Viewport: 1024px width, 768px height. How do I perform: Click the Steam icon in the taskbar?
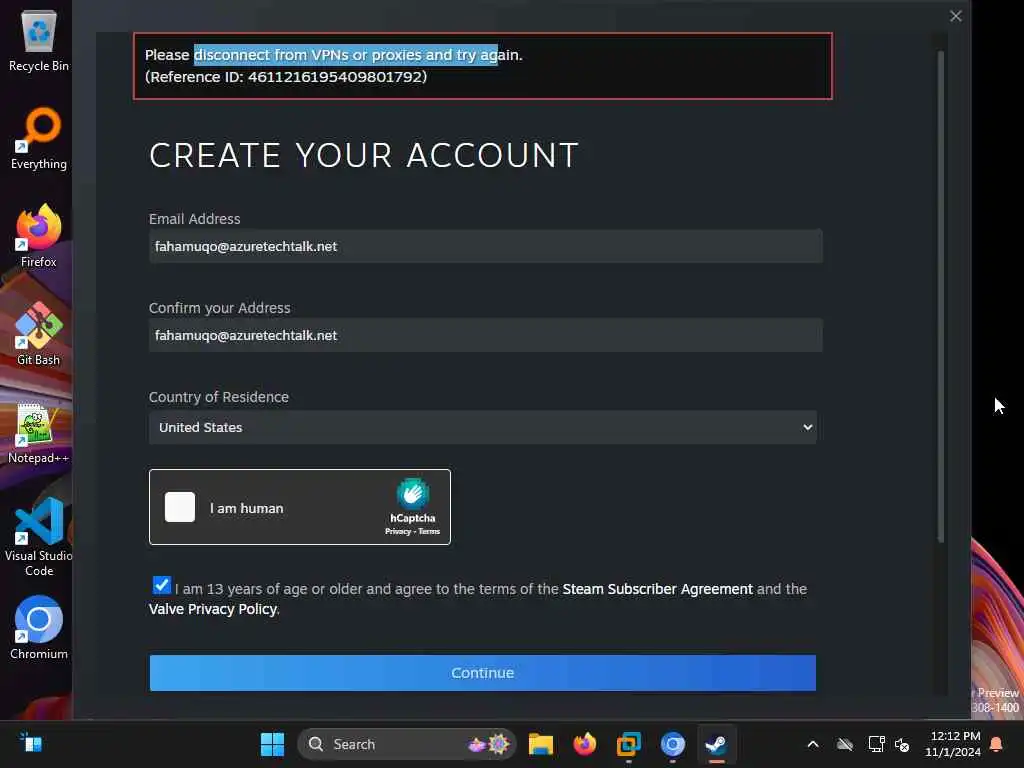coord(716,744)
